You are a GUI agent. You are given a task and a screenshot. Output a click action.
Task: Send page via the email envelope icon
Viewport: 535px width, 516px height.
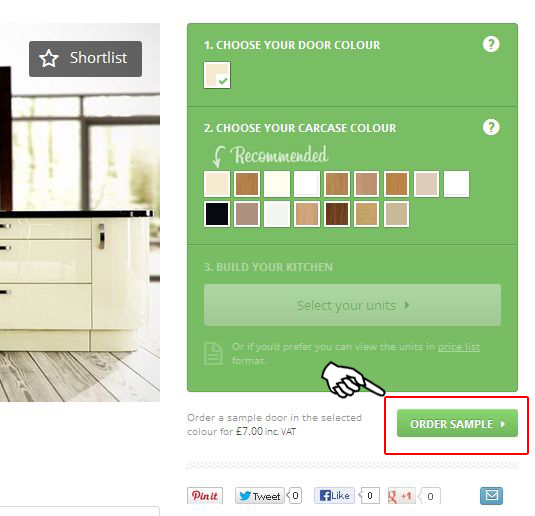click(491, 496)
